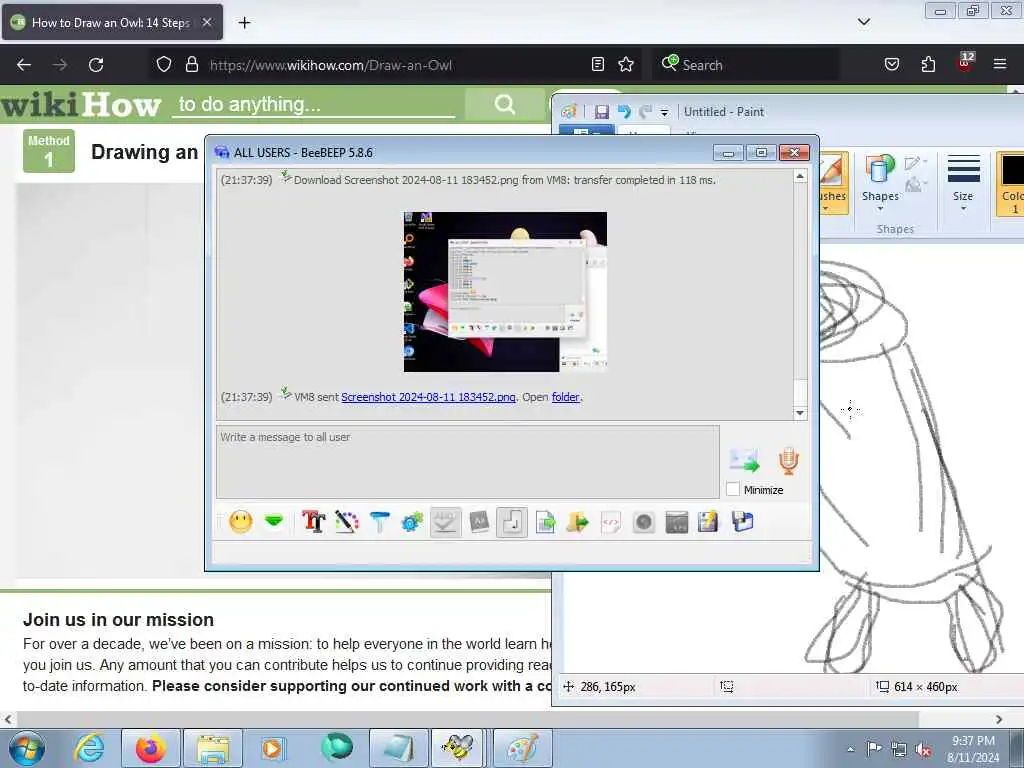Open a new Firefox tab

click(x=244, y=23)
